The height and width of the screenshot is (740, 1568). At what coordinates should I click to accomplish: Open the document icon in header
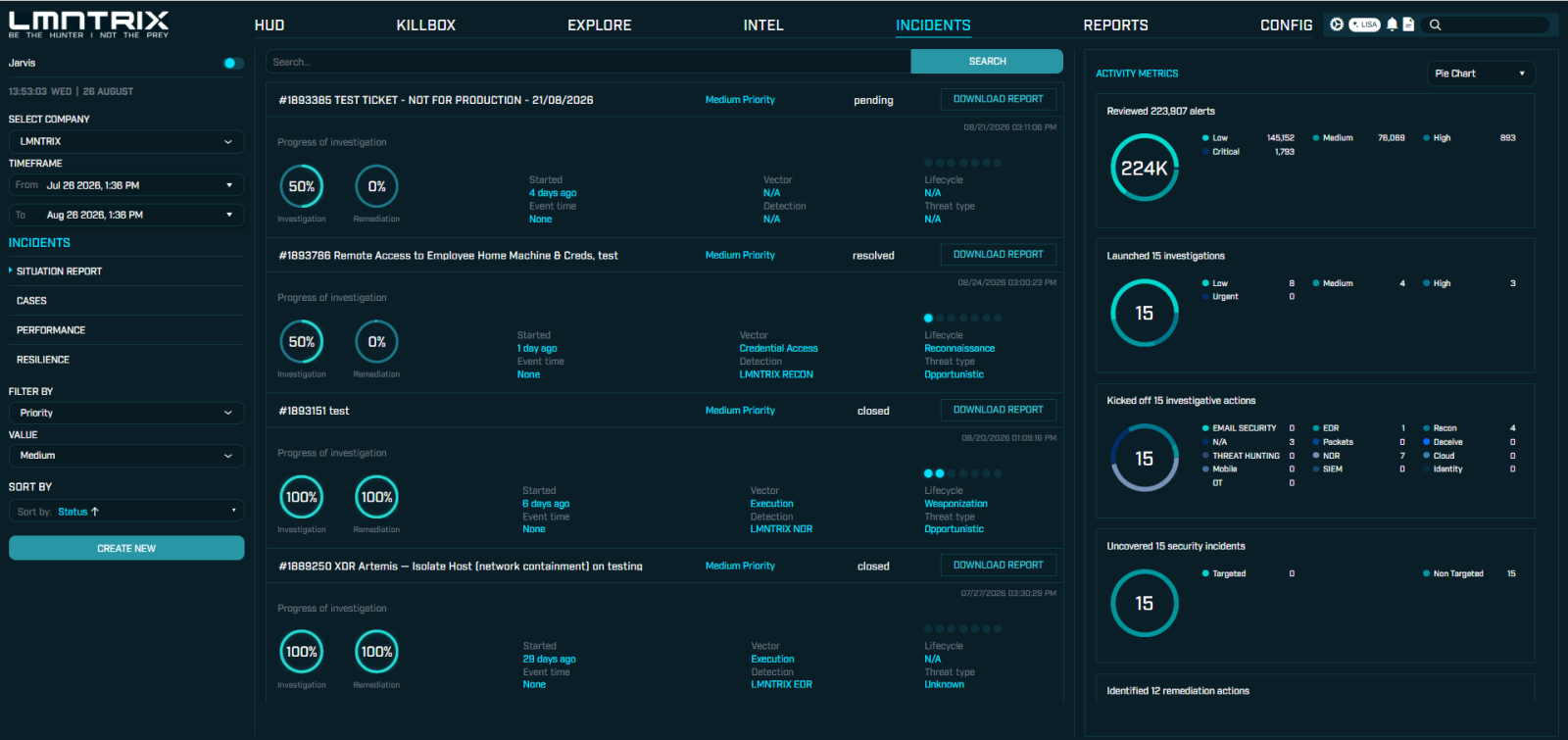[1408, 25]
